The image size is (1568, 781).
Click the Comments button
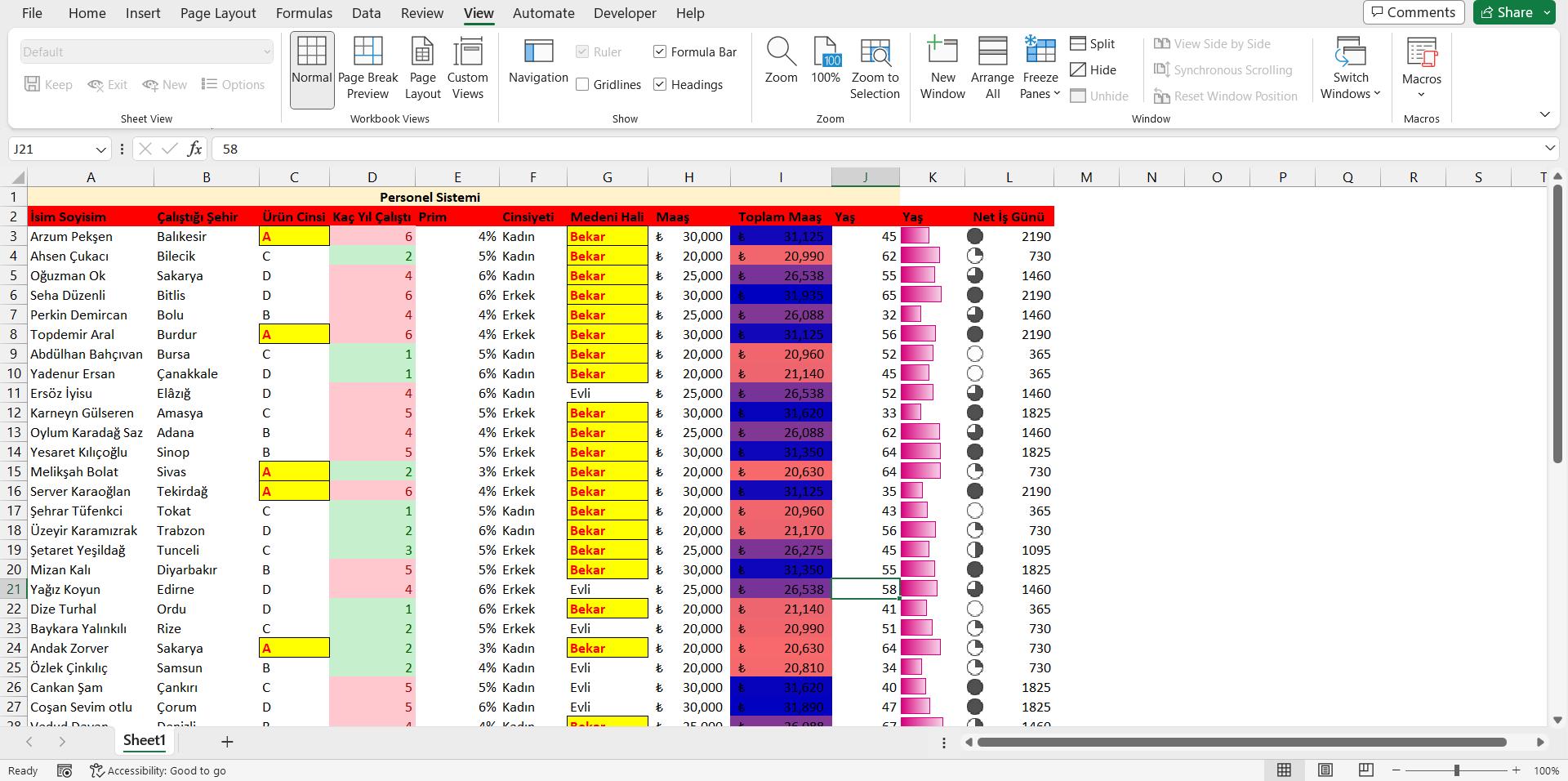(x=1414, y=12)
